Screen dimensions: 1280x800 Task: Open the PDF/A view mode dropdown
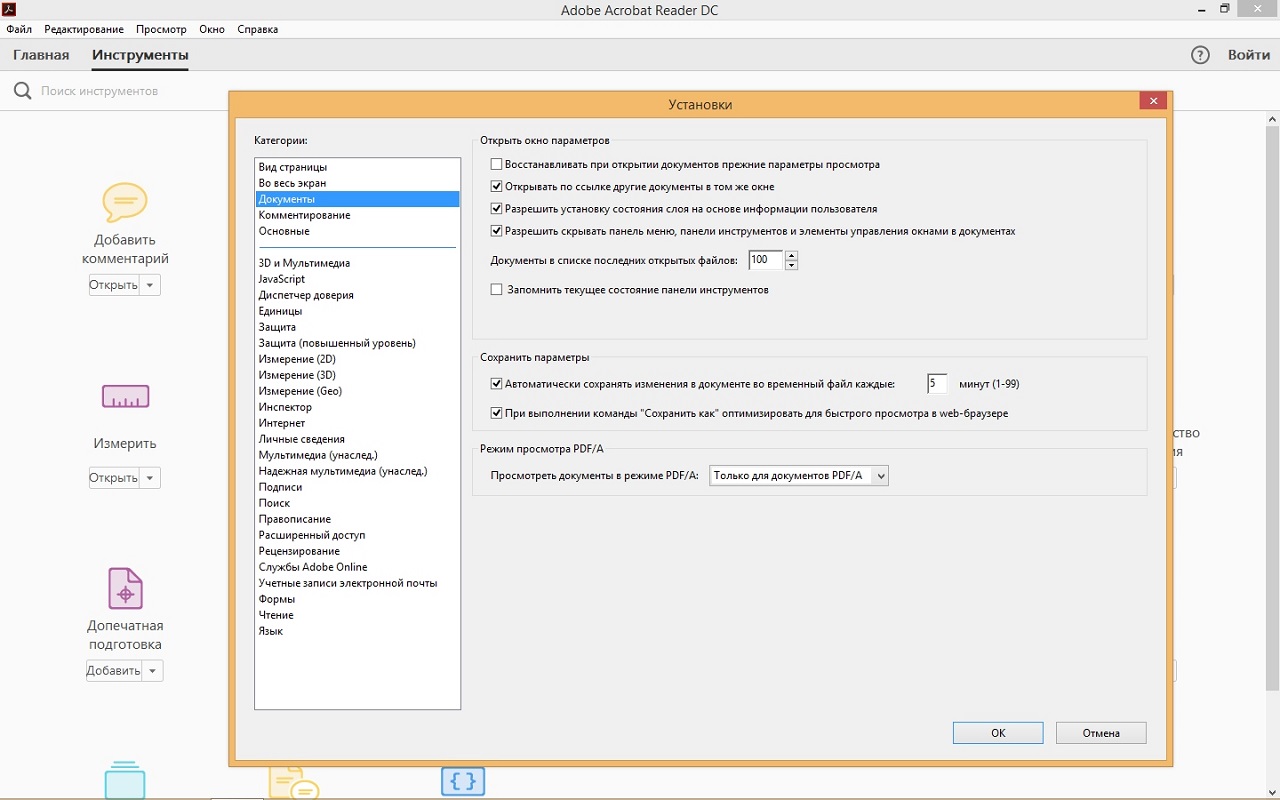coord(798,476)
